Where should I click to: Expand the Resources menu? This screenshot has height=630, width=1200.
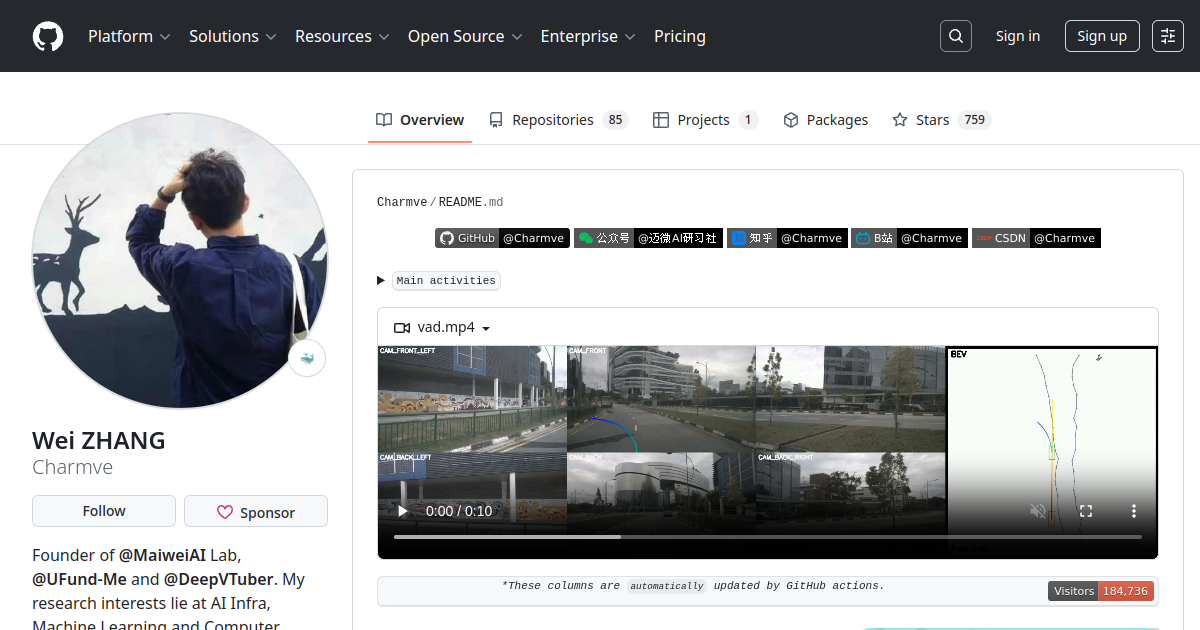pos(342,36)
